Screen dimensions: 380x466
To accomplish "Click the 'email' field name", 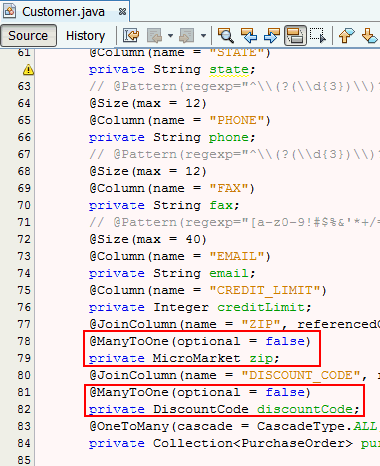I will [x=229, y=273].
